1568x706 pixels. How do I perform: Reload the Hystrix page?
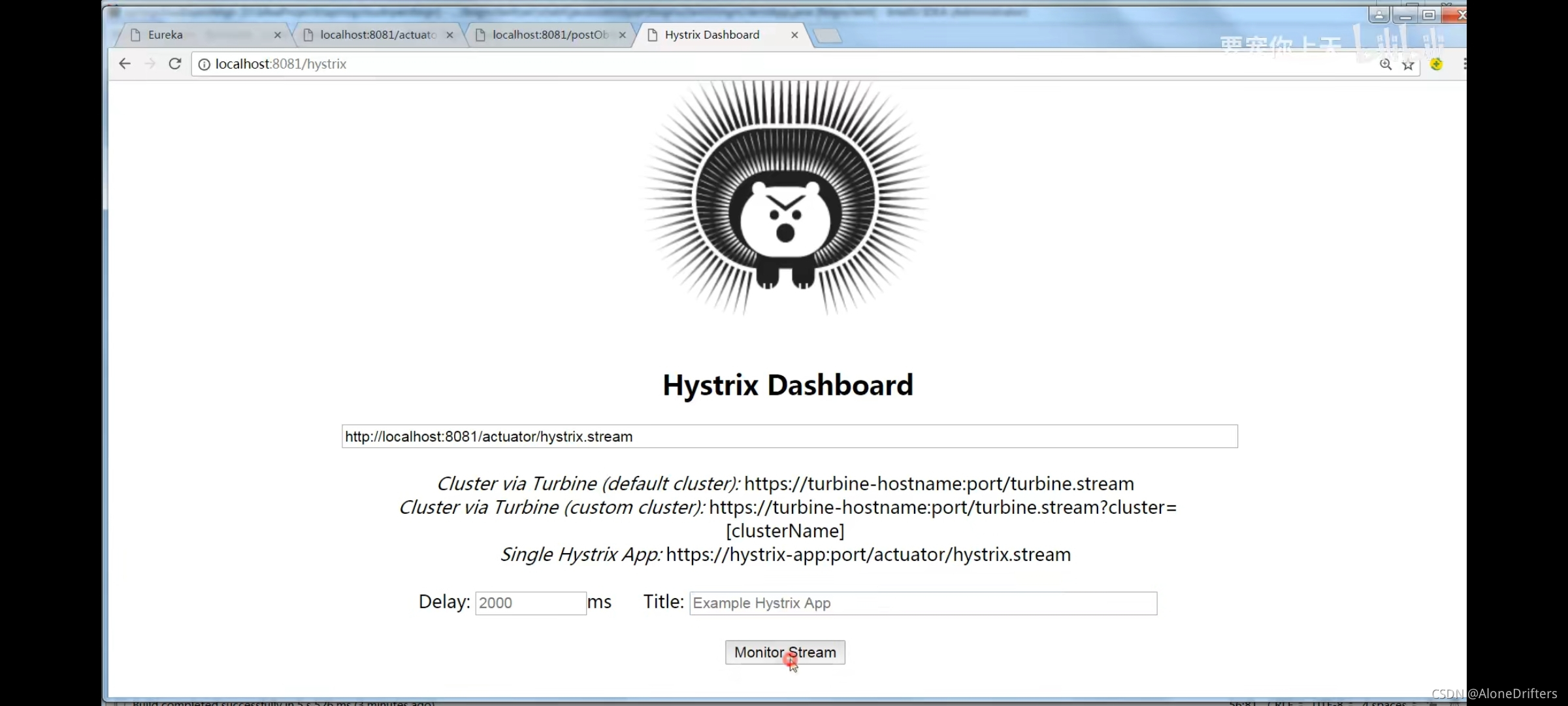coord(175,63)
